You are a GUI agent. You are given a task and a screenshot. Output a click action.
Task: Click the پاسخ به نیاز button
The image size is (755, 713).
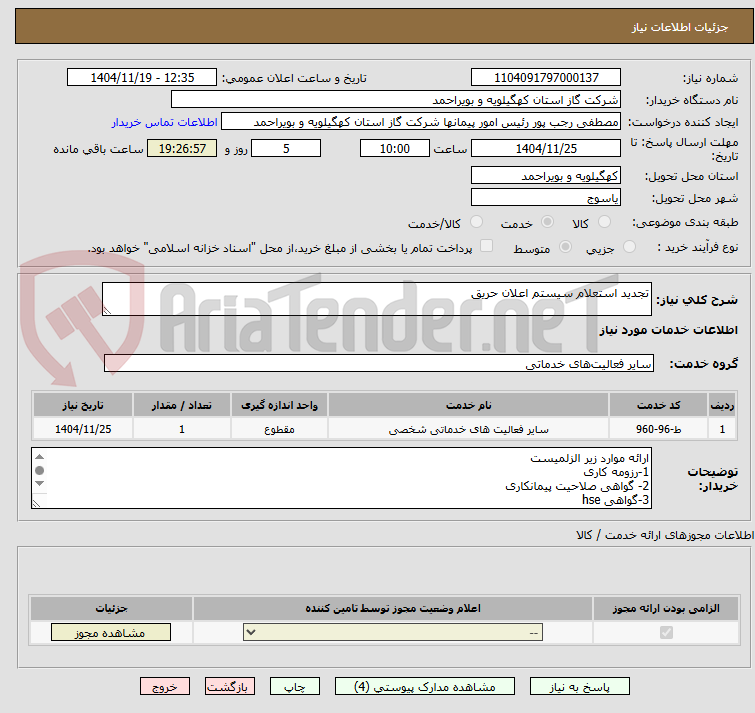tap(579, 687)
